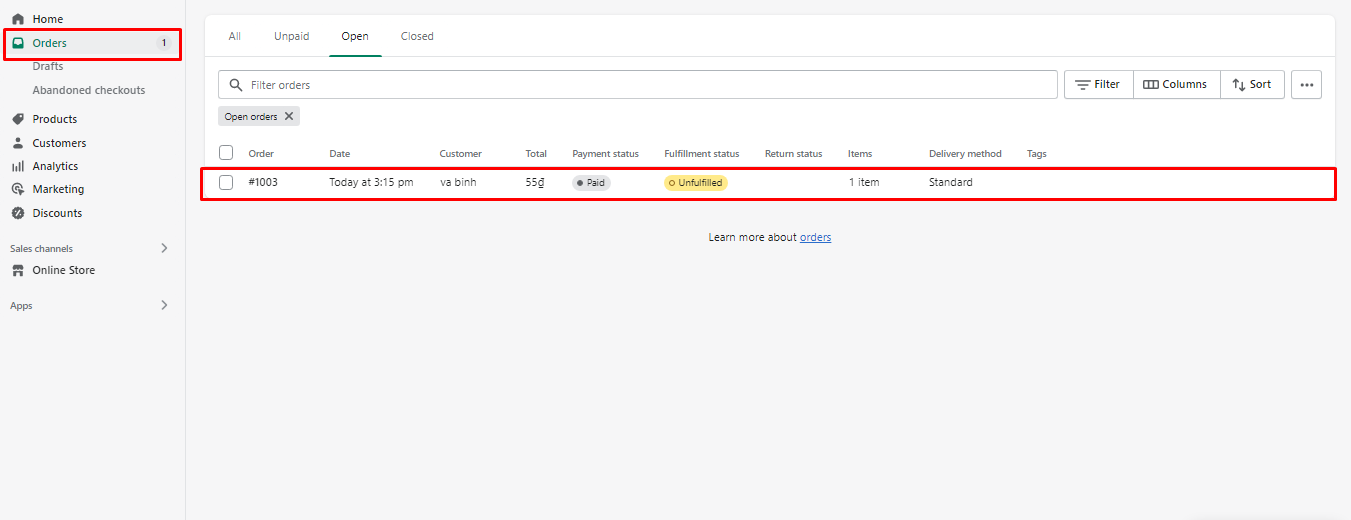Check the box for order #1003

tap(226, 182)
